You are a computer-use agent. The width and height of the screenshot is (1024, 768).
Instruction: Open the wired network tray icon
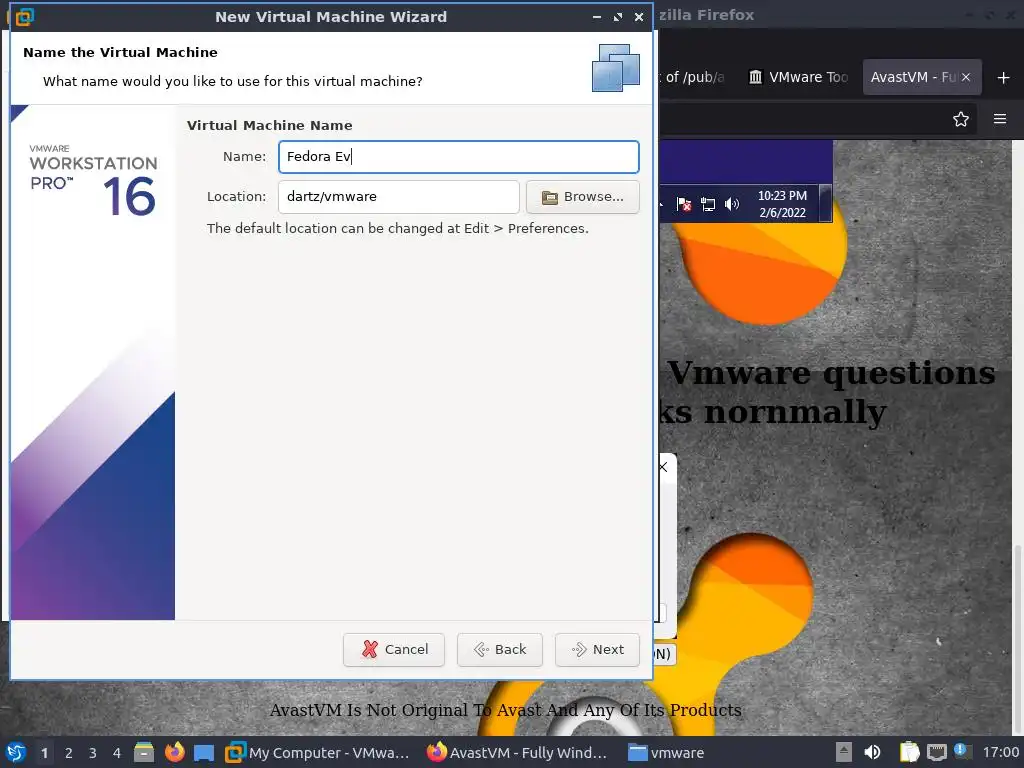(x=936, y=753)
